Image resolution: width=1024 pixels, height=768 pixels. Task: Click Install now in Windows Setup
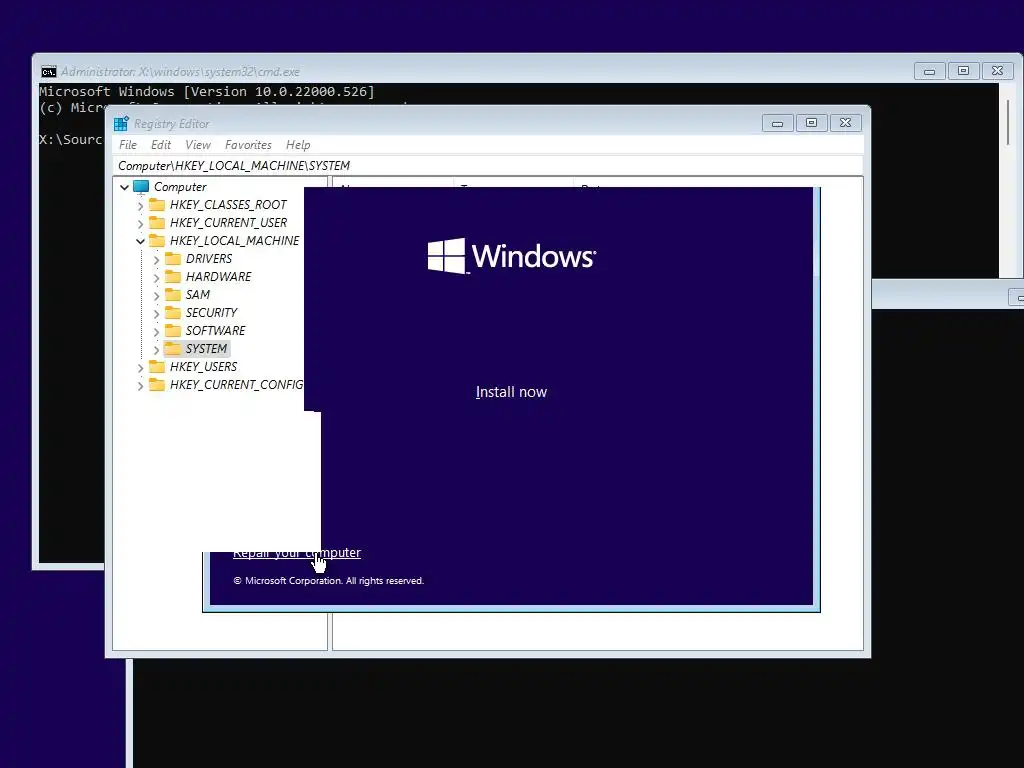(511, 392)
